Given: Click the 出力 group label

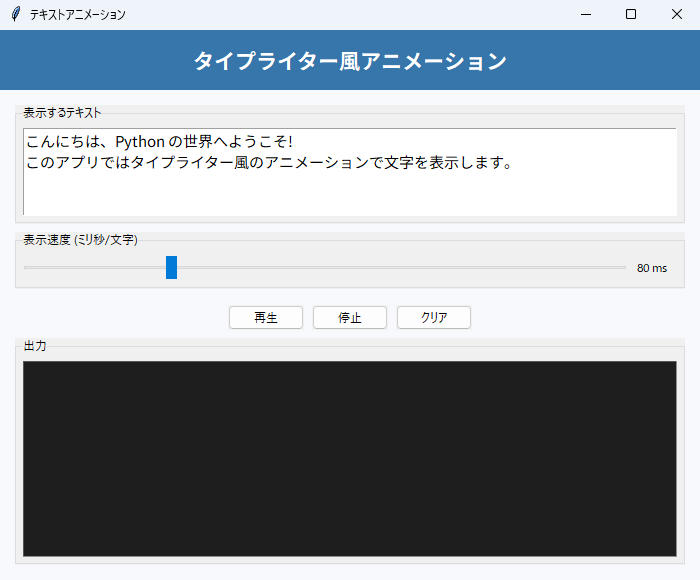Looking at the screenshot, I should click(35, 346).
